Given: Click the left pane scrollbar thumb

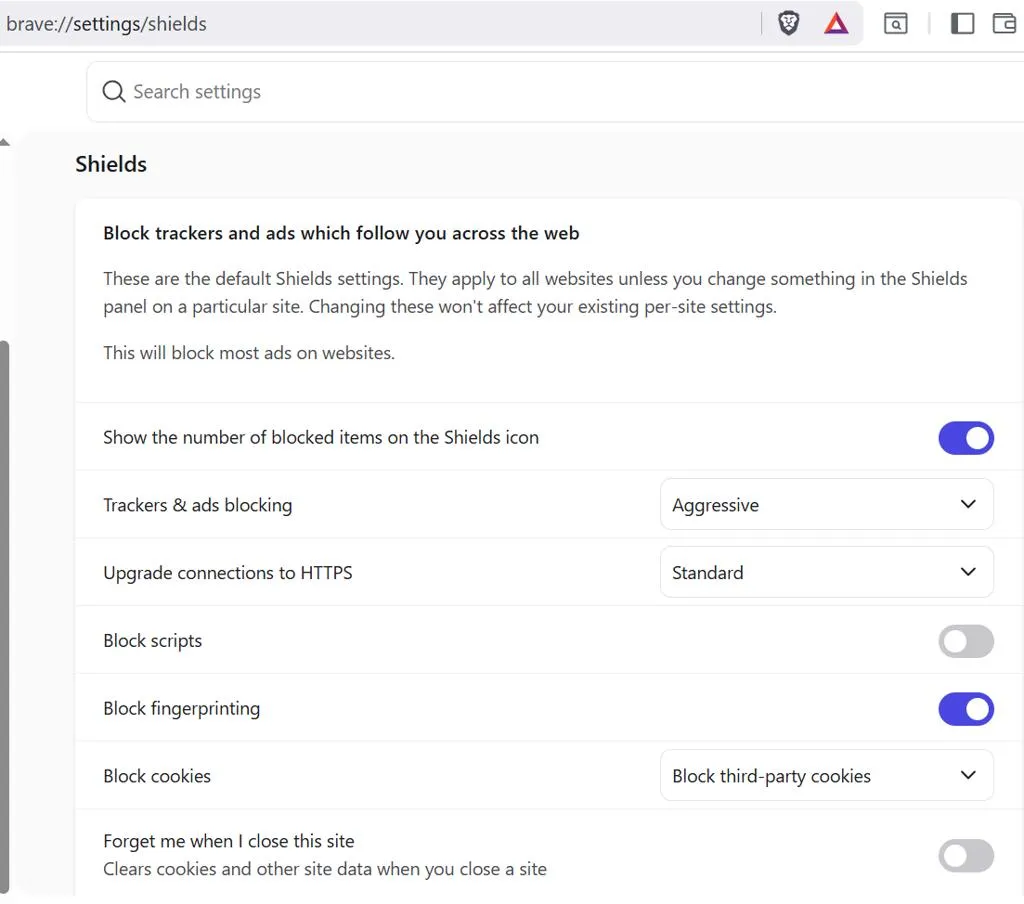Looking at the screenshot, I should [5, 617].
